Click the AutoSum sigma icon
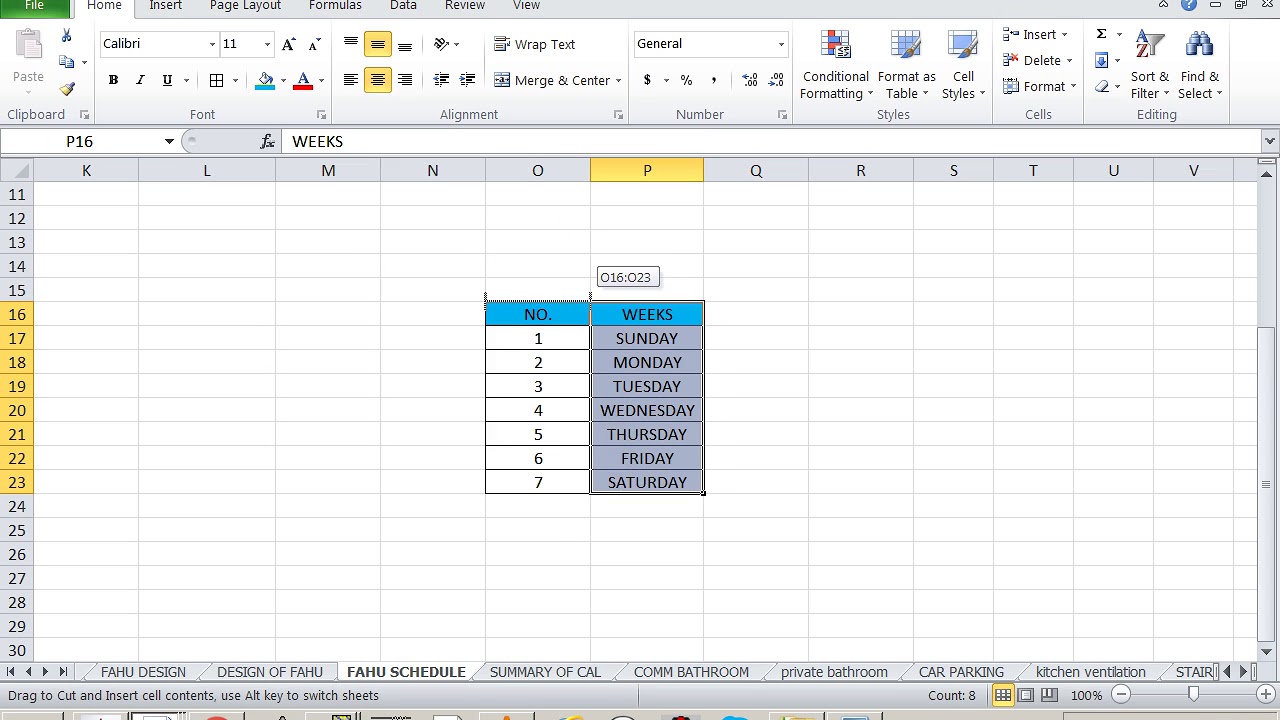This screenshot has width=1280, height=720. [x=1101, y=34]
